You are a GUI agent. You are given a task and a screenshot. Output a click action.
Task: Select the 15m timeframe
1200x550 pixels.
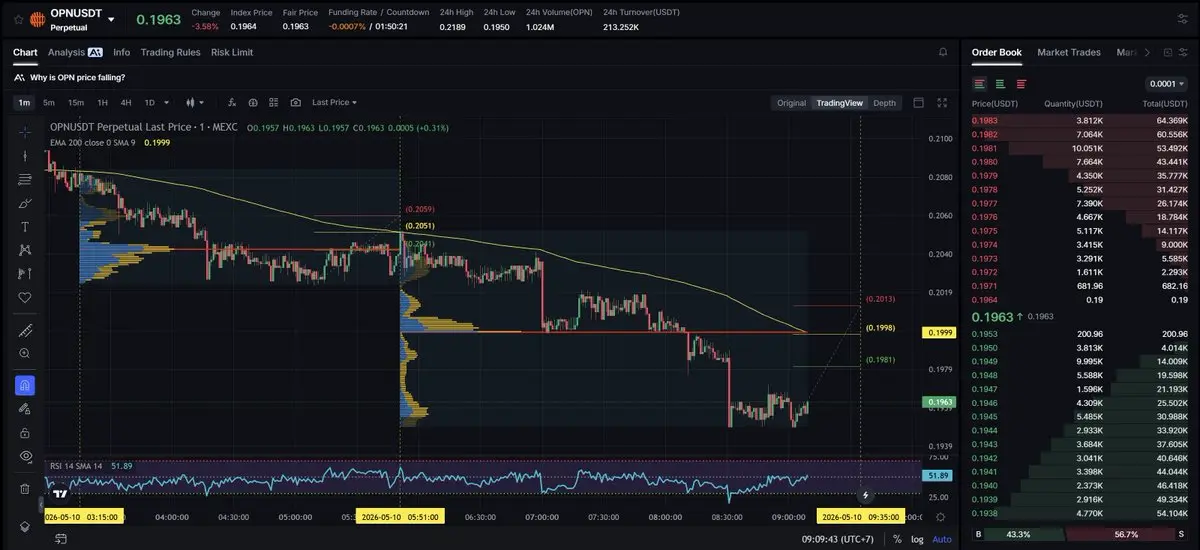(x=76, y=102)
